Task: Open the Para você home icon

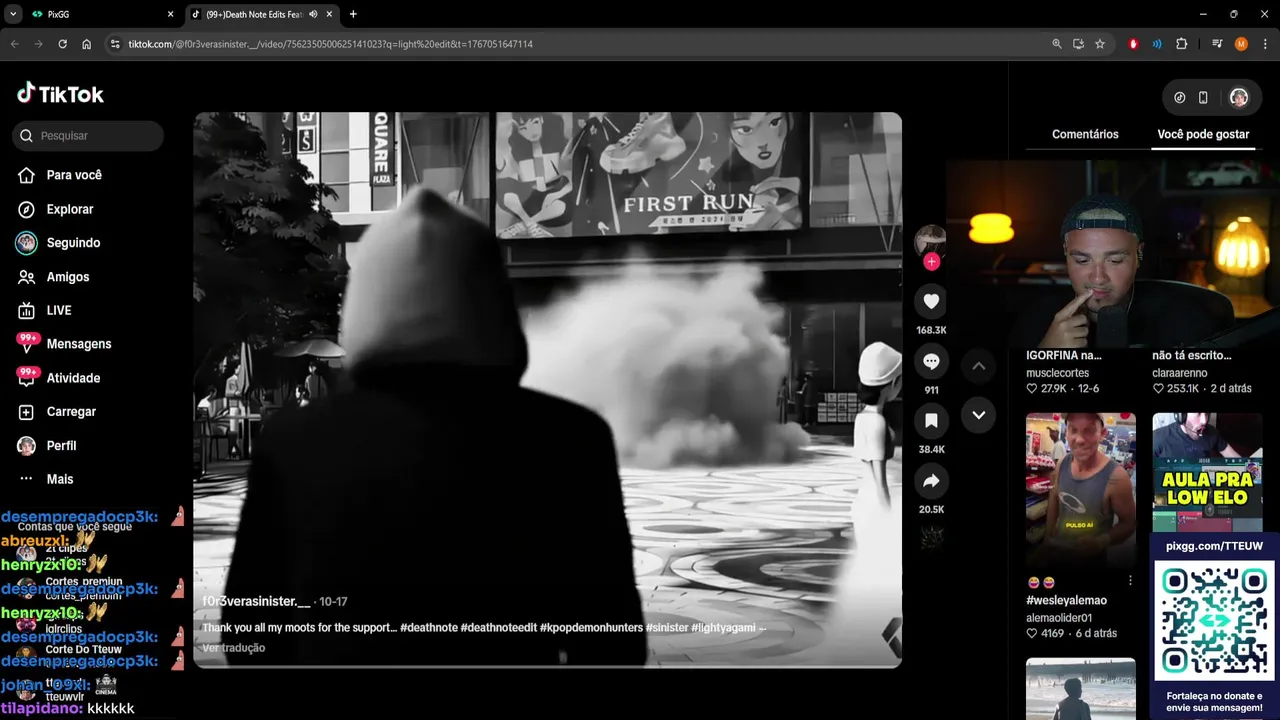Action: (x=27, y=175)
